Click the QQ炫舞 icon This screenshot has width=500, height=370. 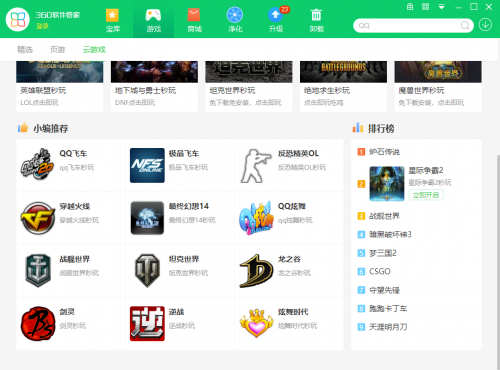(256, 218)
